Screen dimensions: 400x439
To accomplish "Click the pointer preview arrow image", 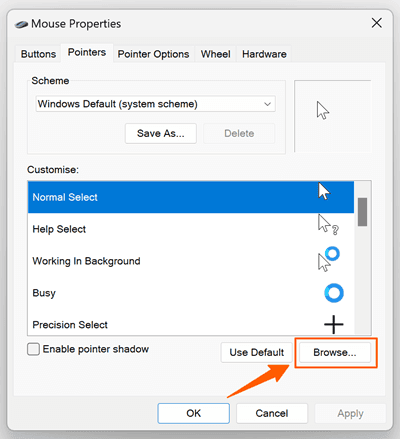I will (x=323, y=110).
